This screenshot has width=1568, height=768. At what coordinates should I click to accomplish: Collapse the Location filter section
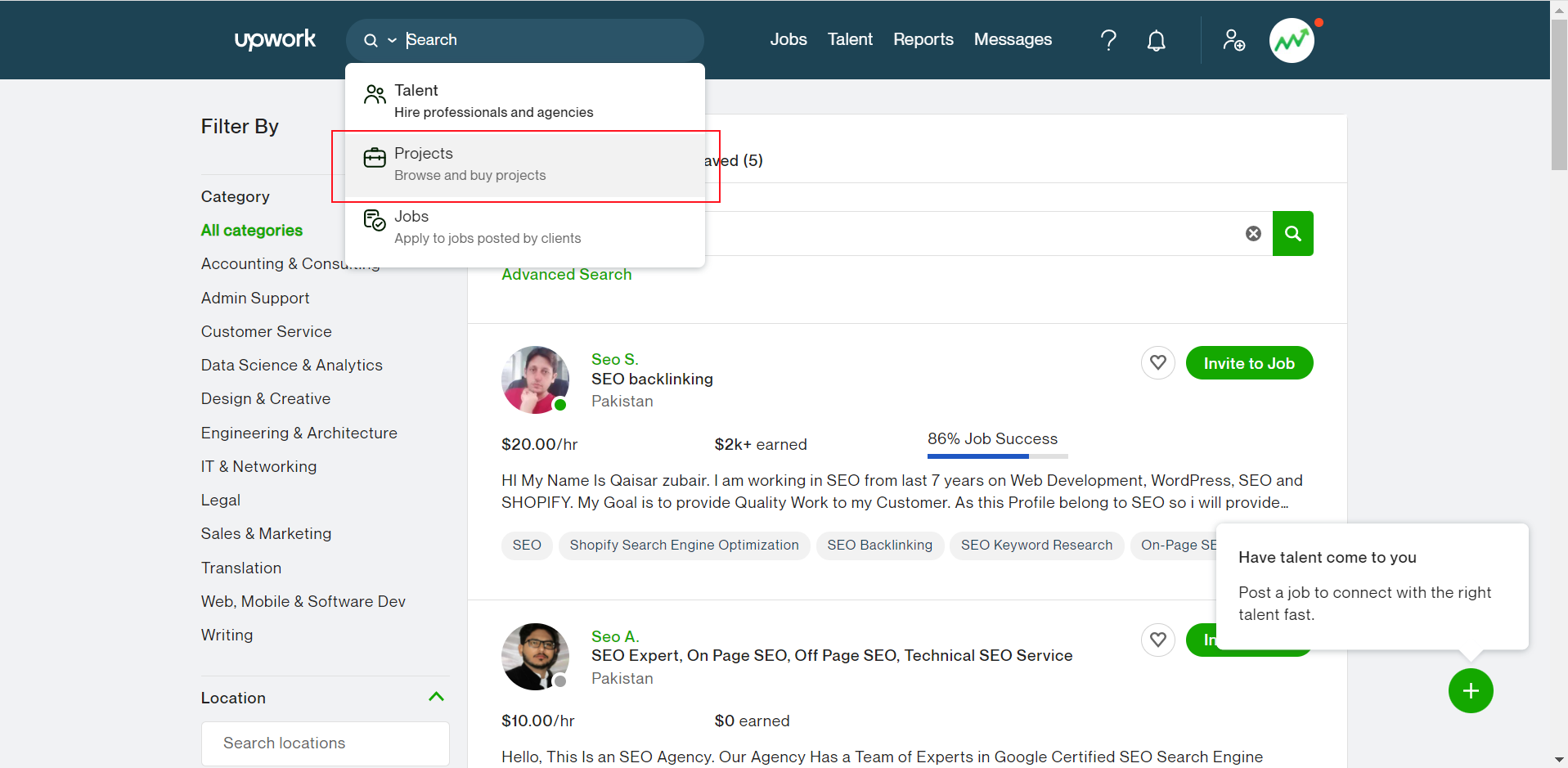click(x=436, y=697)
